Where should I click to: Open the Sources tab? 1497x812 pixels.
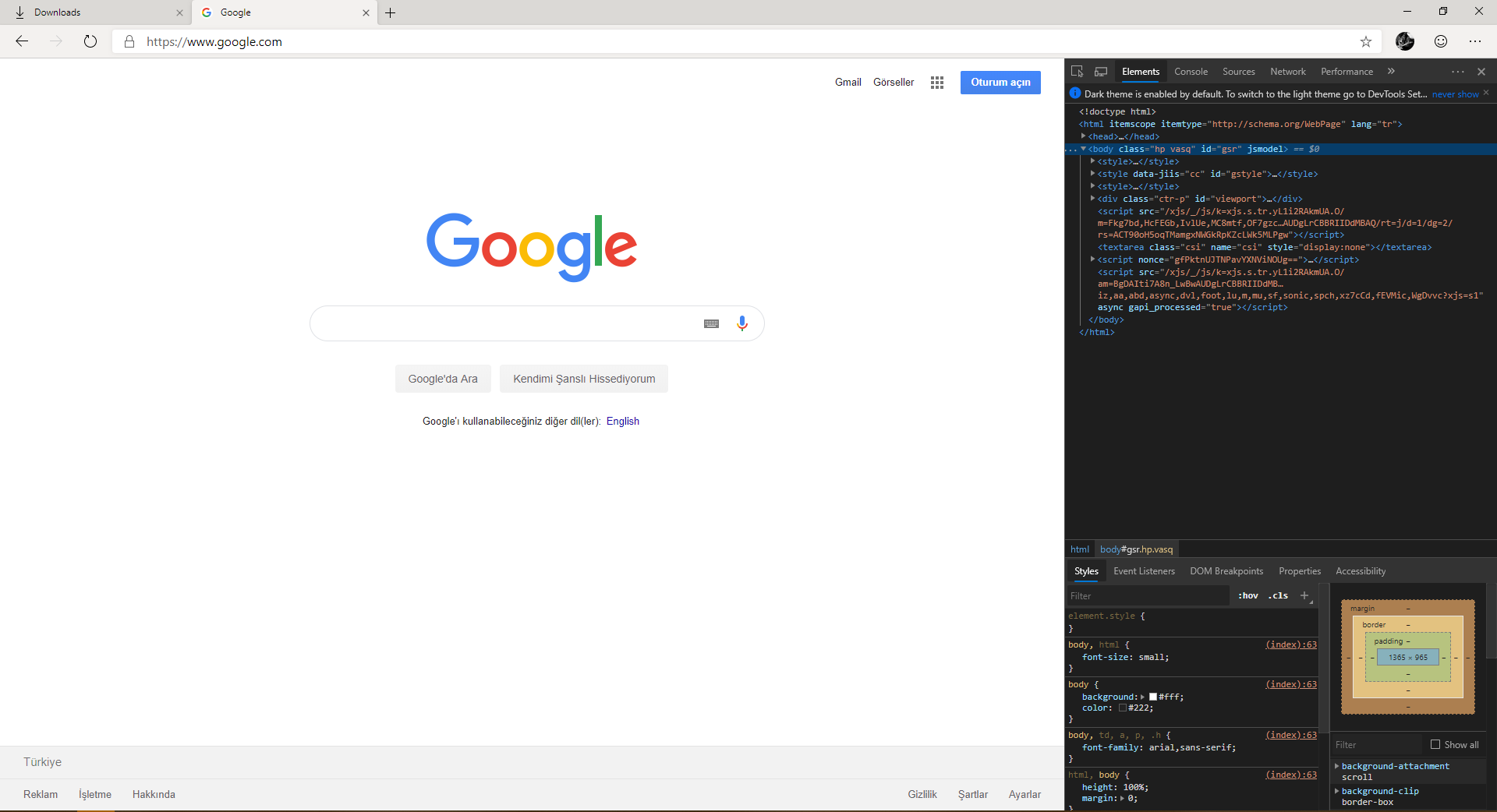1238,72
